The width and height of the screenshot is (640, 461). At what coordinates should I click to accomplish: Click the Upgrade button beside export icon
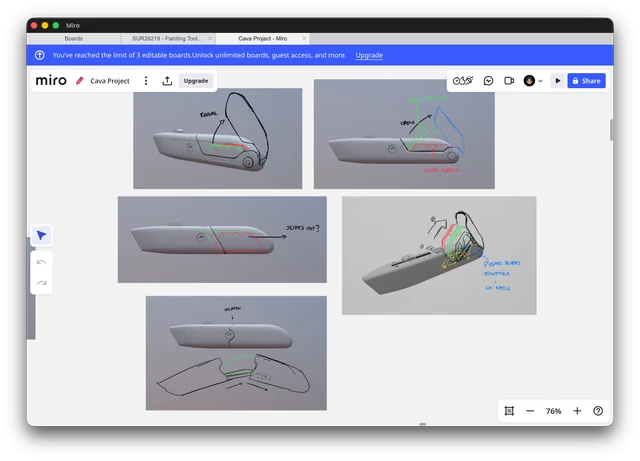point(196,81)
